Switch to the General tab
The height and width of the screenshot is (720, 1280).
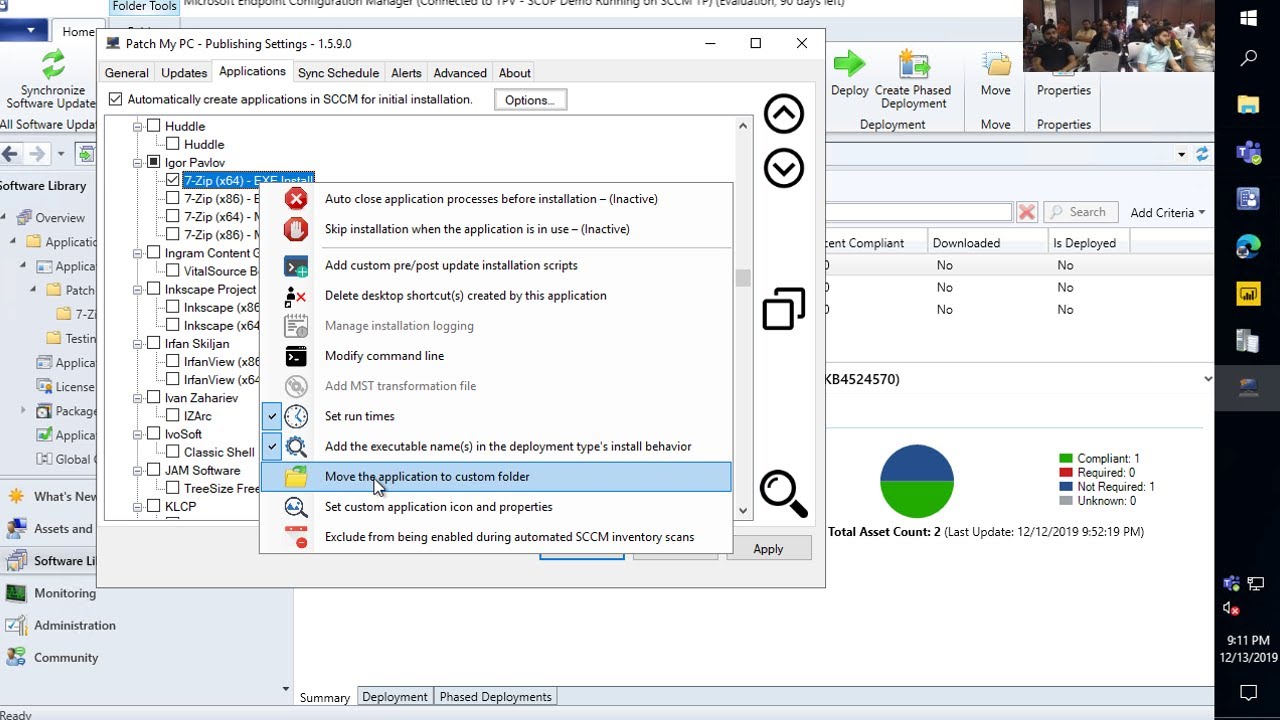127,73
